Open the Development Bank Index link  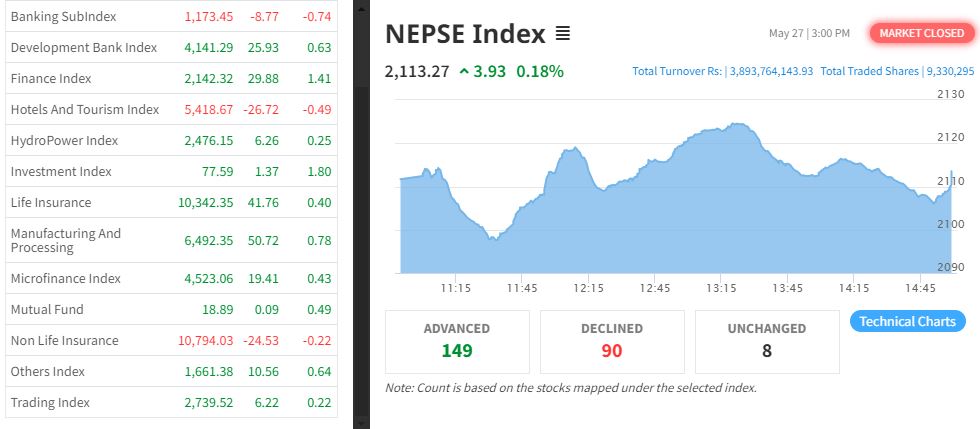(83, 47)
